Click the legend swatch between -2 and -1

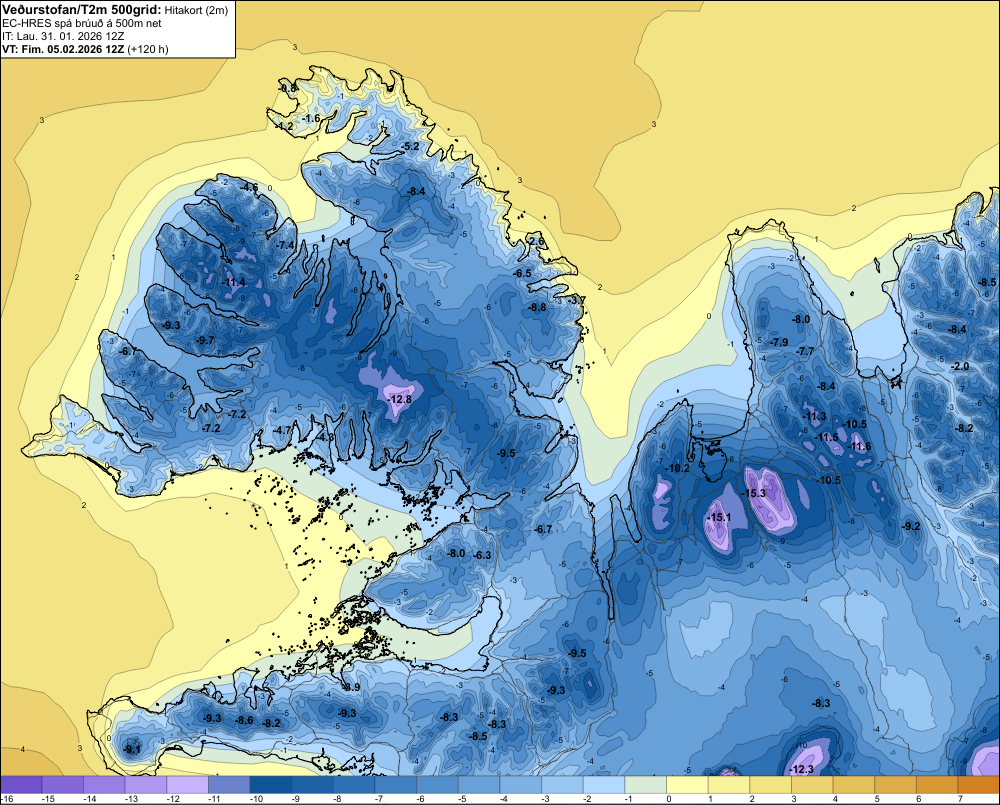(x=604, y=785)
